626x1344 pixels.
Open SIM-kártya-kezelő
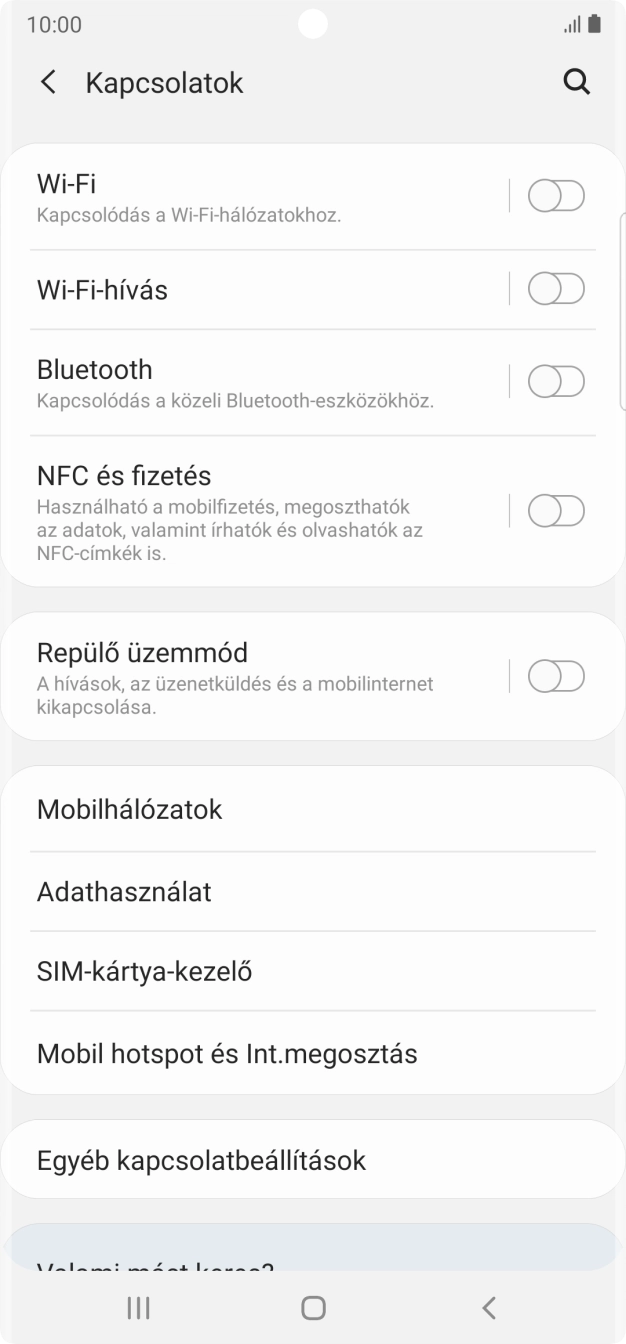(x=144, y=970)
